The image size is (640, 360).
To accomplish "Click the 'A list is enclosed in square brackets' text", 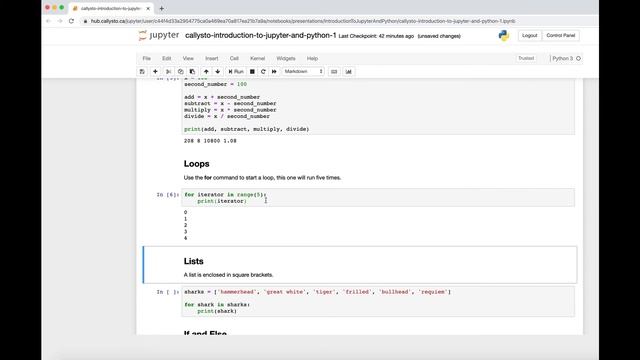I will click(228, 275).
